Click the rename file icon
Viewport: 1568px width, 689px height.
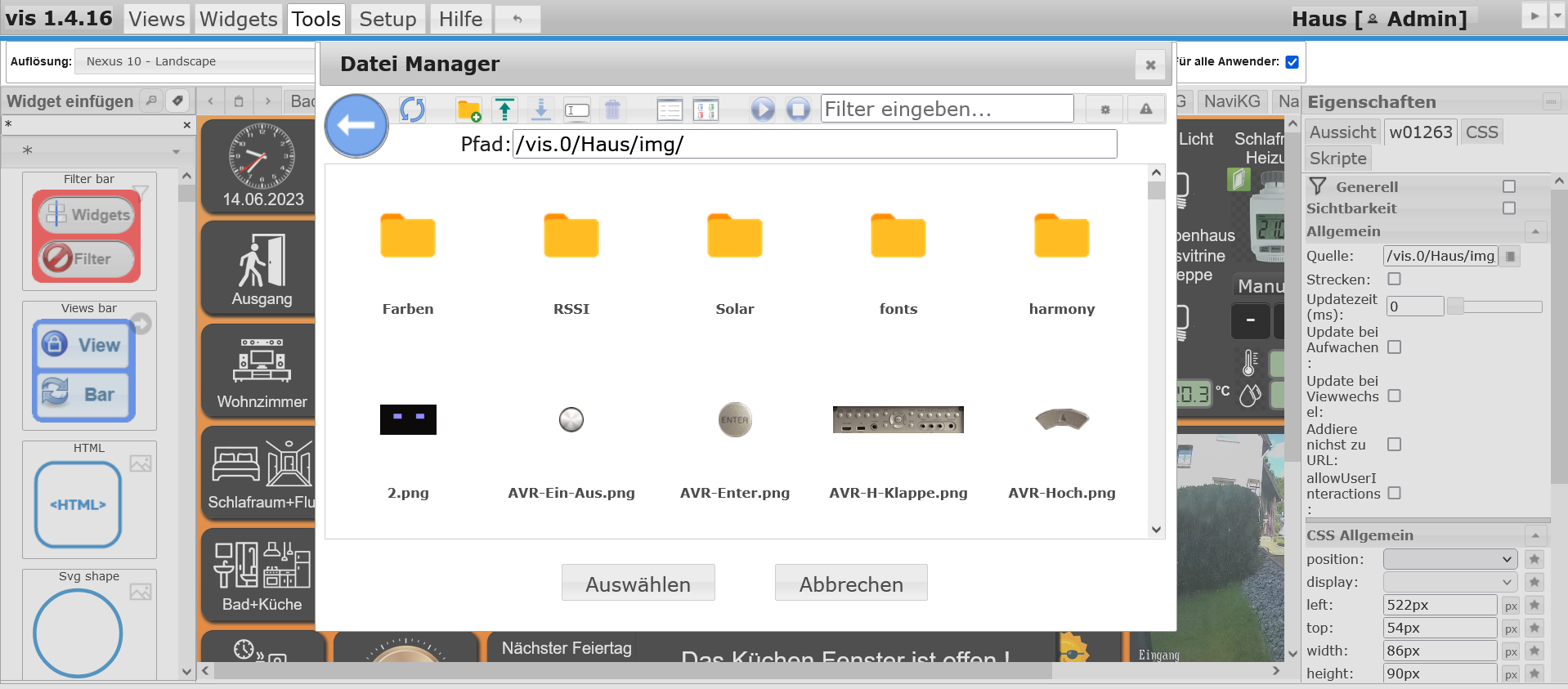pyautogui.click(x=576, y=110)
